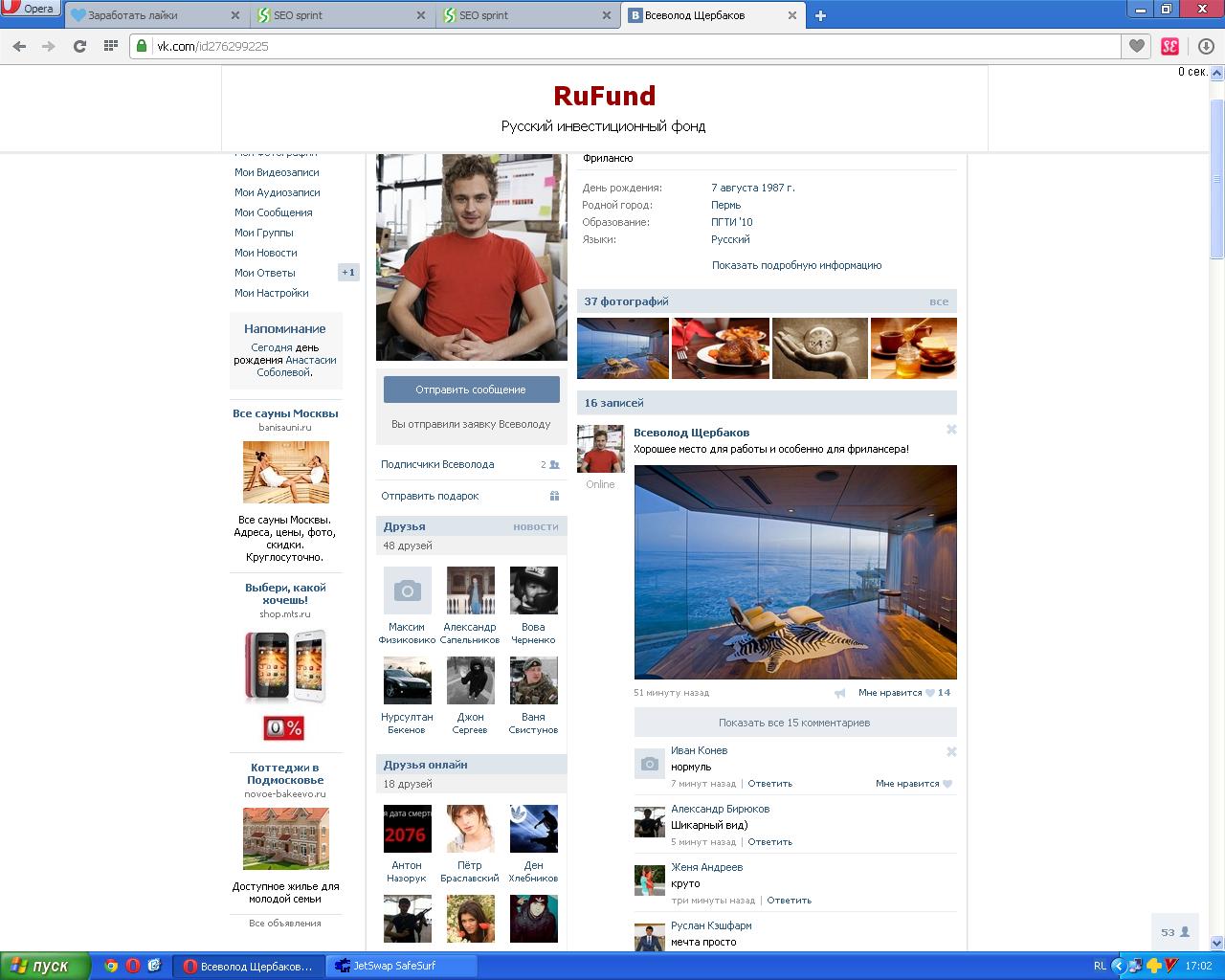Image resolution: width=1225 pixels, height=980 pixels.
Task: Click the 'Отправить подарок' link
Action: 430,496
